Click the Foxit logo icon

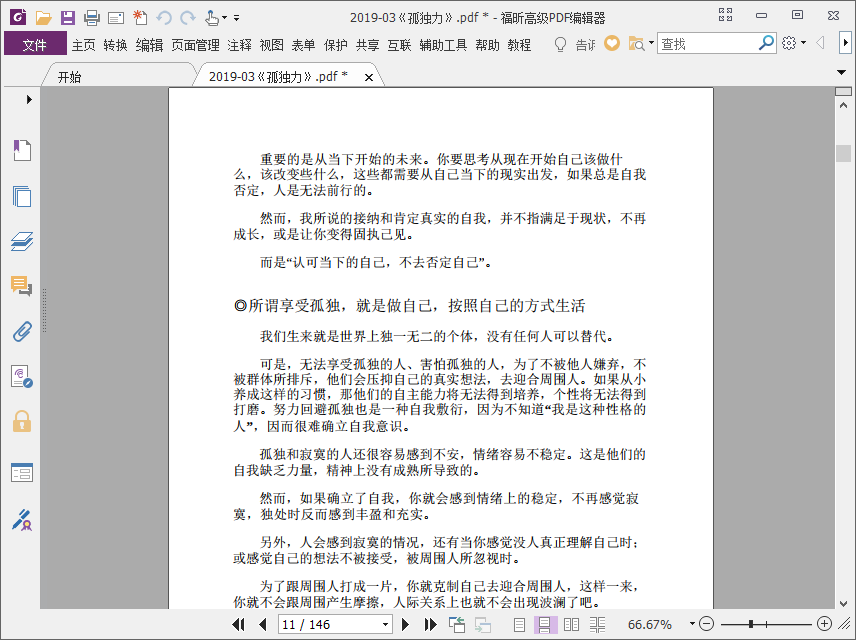[18, 17]
